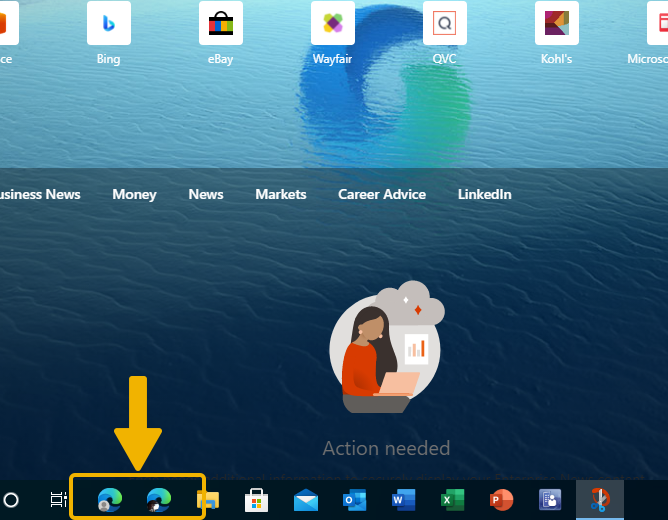Image resolution: width=668 pixels, height=520 pixels.
Task: Open the Teams-style people app icon in the taskbar
Action: pyautogui.click(x=550, y=500)
